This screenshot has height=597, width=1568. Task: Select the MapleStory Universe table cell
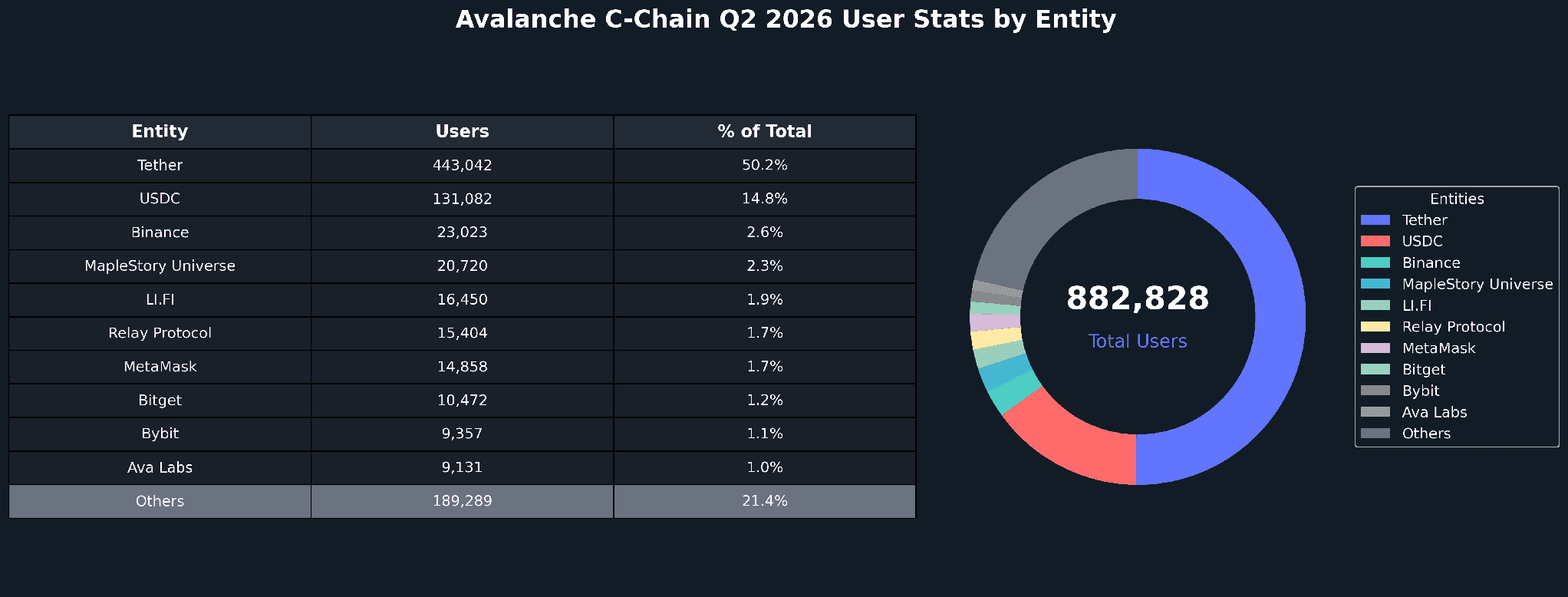pos(160,266)
